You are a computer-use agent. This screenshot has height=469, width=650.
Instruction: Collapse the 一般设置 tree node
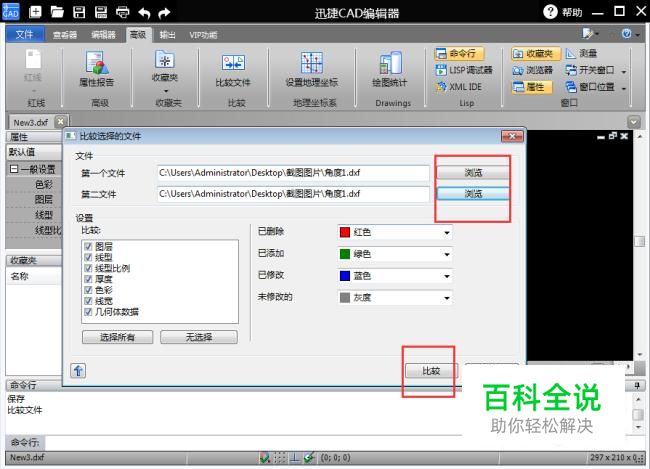tap(14, 168)
